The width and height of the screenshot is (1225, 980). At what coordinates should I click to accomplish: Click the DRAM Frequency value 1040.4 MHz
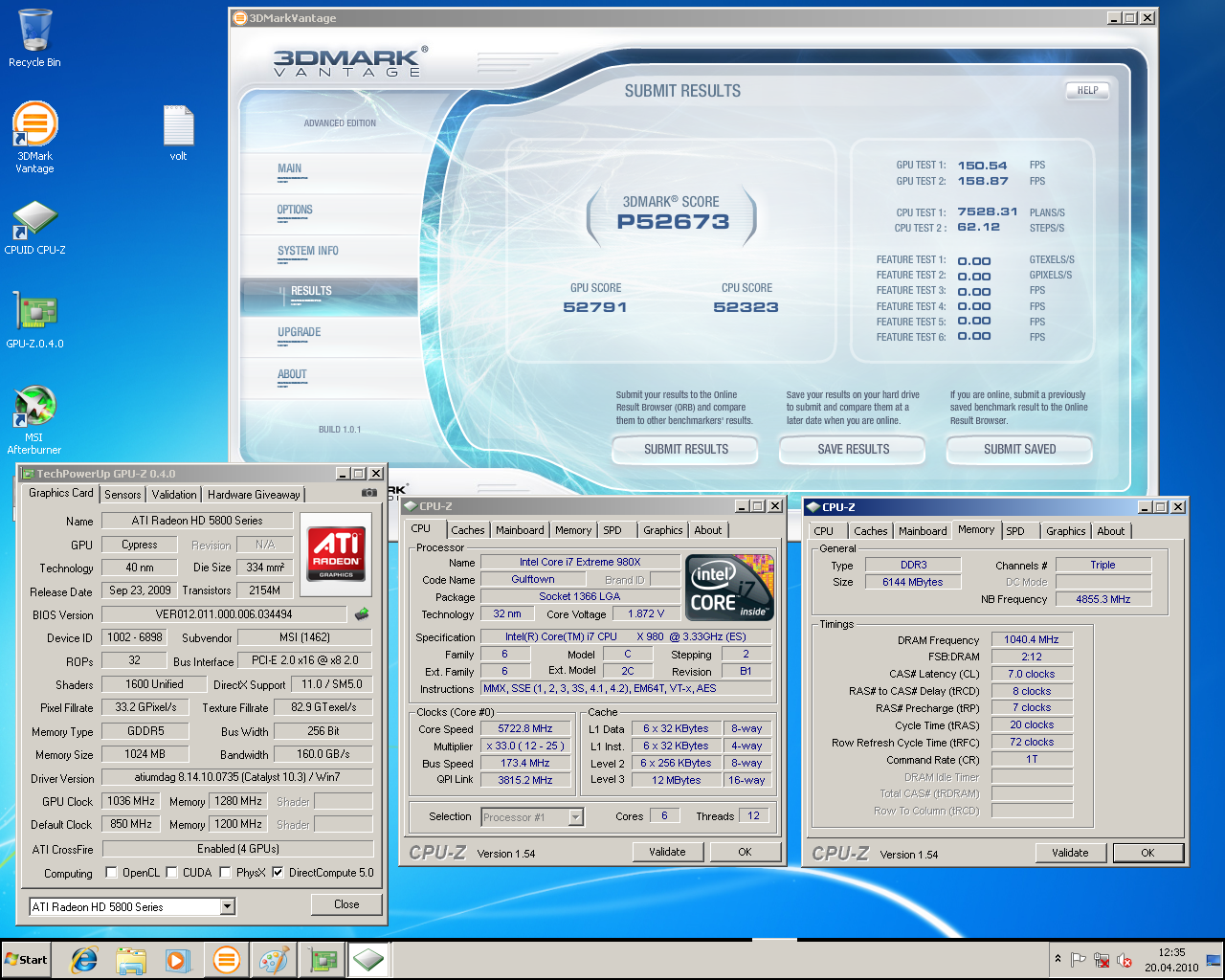click(1032, 639)
